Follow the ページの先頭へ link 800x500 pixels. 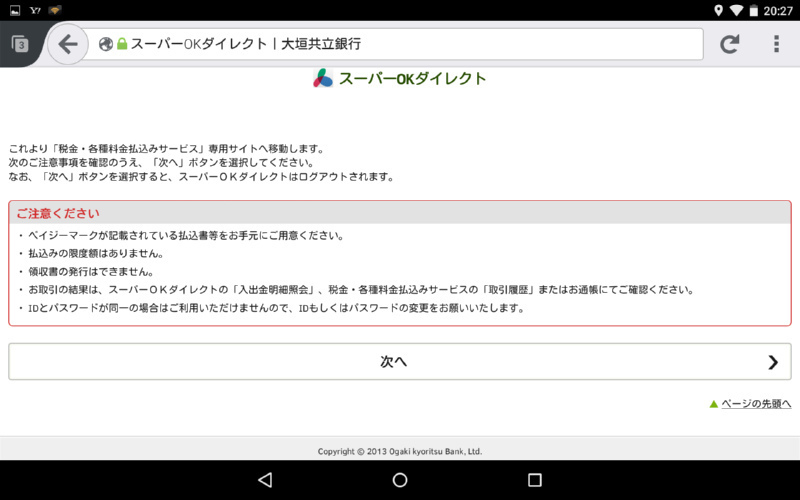click(756, 404)
